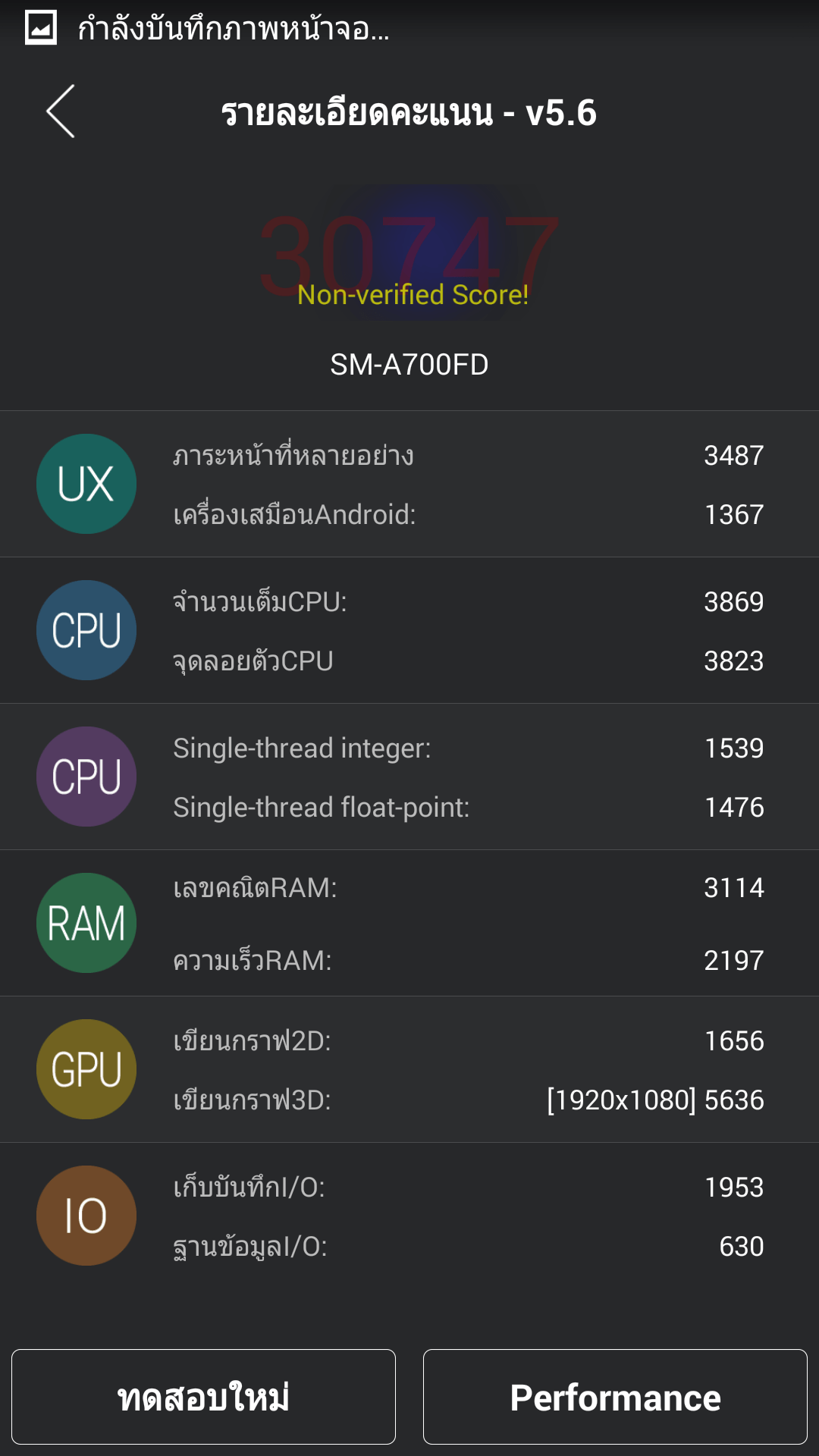Tap the SM-A700FD device model name
The height and width of the screenshot is (1456, 819).
tap(409, 365)
